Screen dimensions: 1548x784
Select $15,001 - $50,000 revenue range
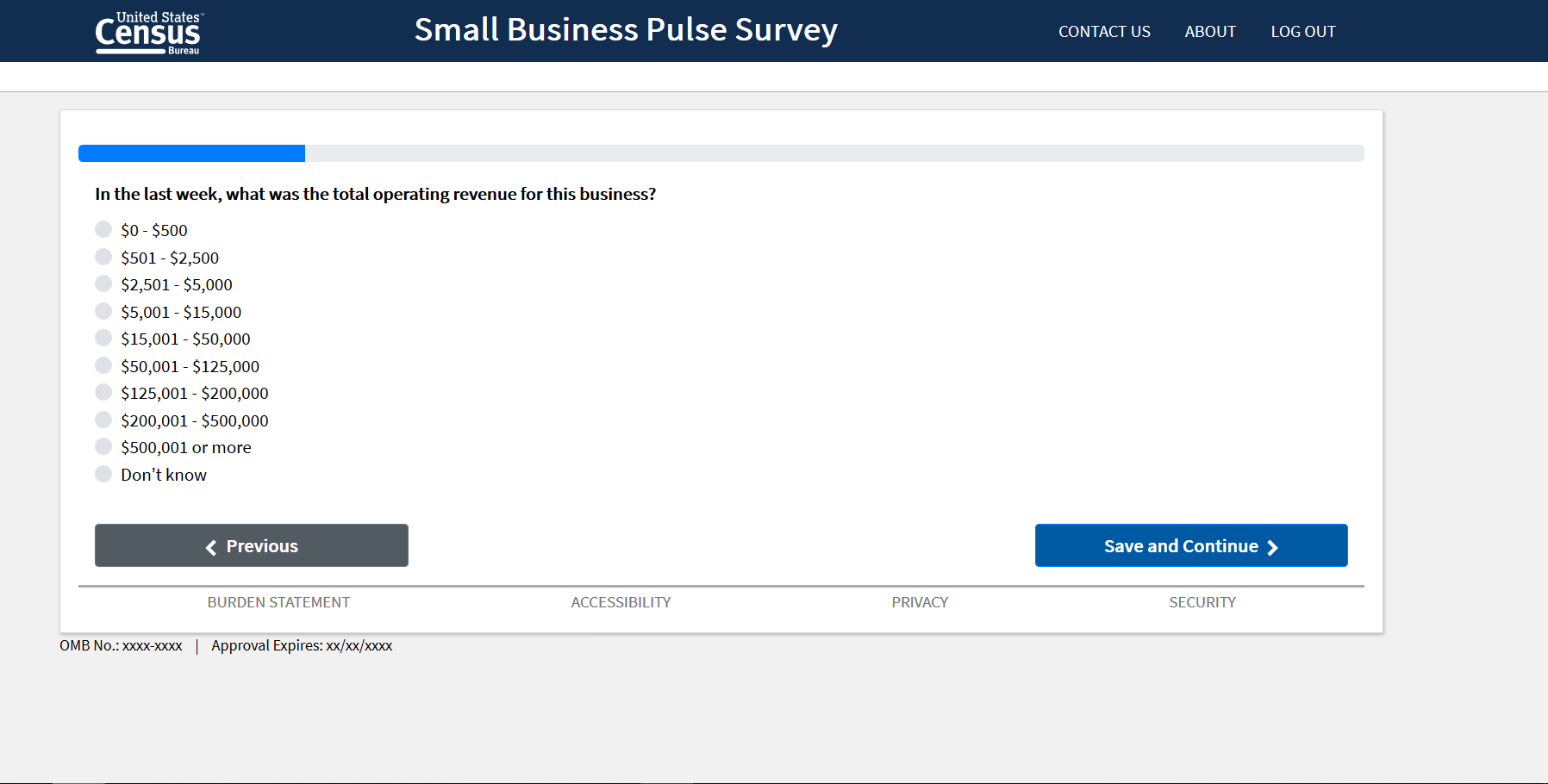(x=103, y=338)
